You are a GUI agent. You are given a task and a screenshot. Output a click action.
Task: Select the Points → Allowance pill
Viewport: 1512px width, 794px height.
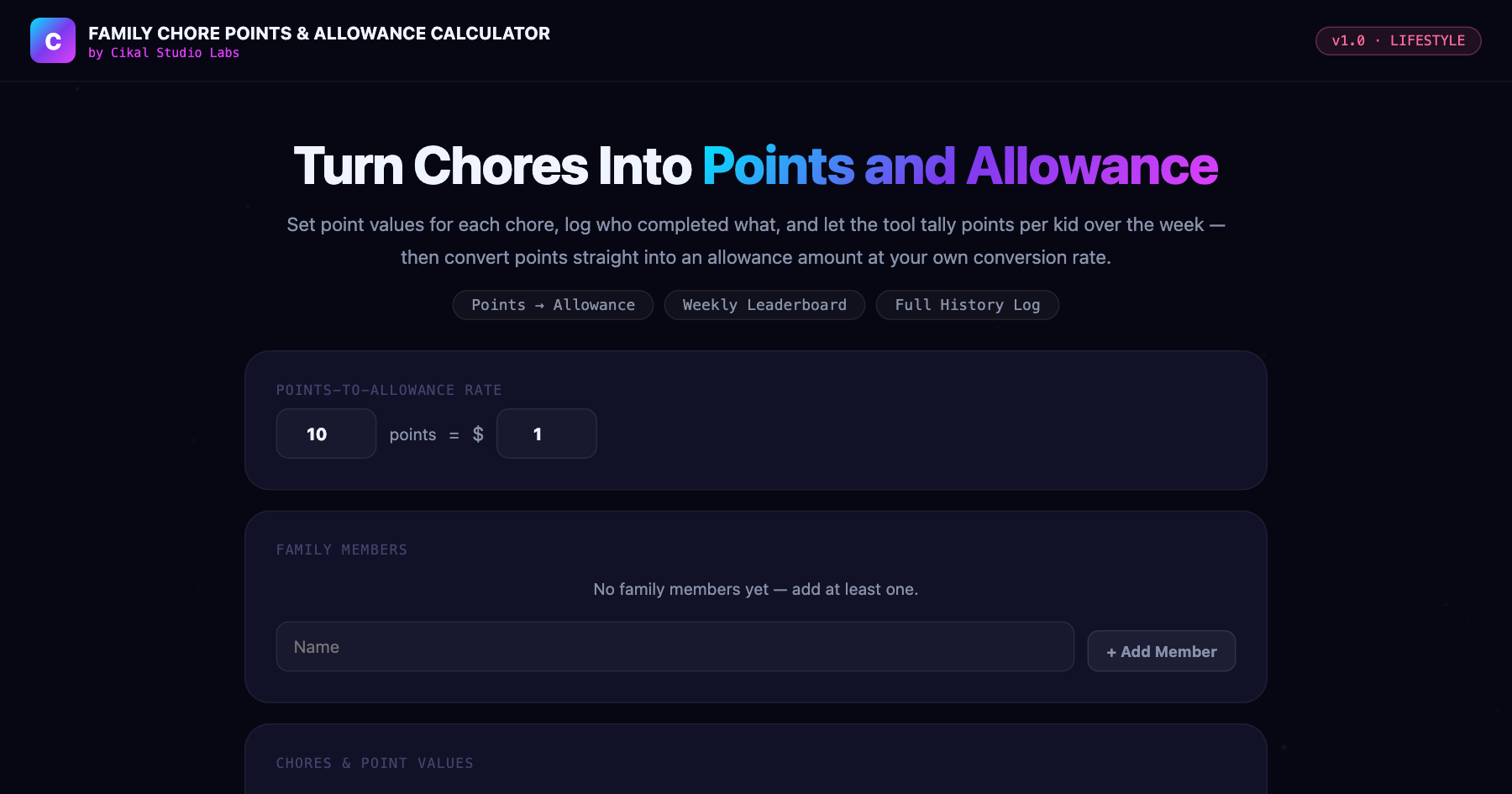pos(553,305)
